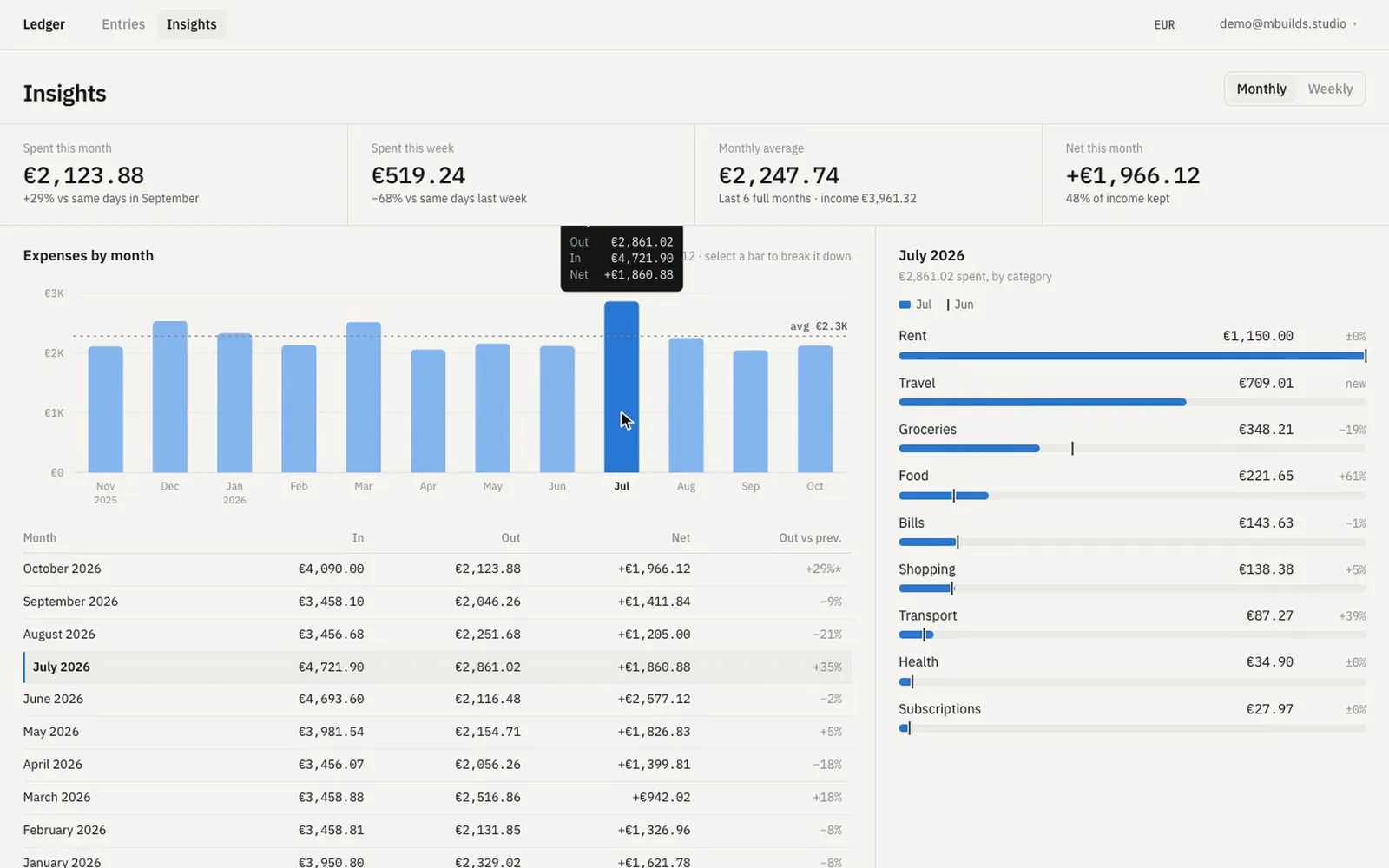Click the Net this month value +€1,966.12
Screen dimensions: 1389x868
pos(1133,175)
